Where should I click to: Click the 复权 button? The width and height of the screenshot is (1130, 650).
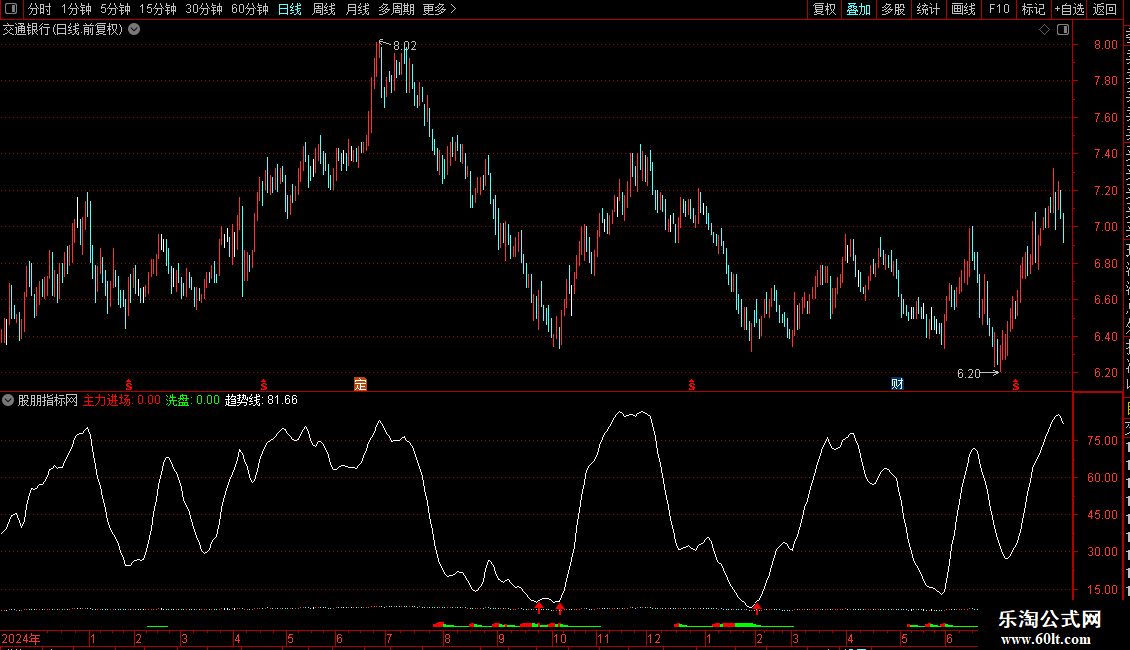click(824, 9)
